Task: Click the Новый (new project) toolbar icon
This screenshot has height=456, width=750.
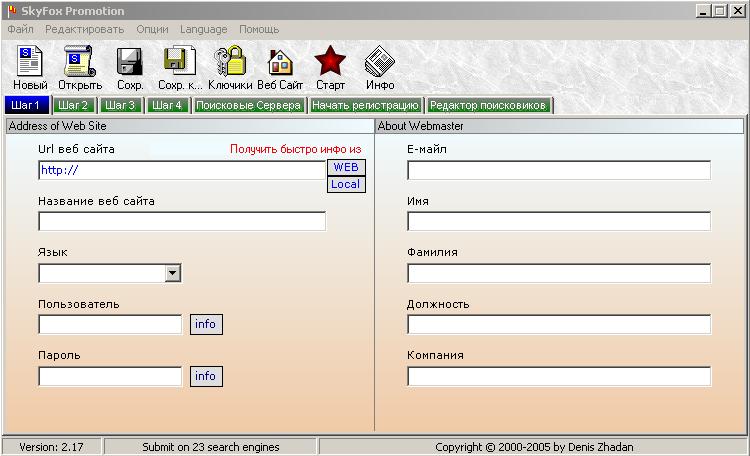Action: coord(30,61)
